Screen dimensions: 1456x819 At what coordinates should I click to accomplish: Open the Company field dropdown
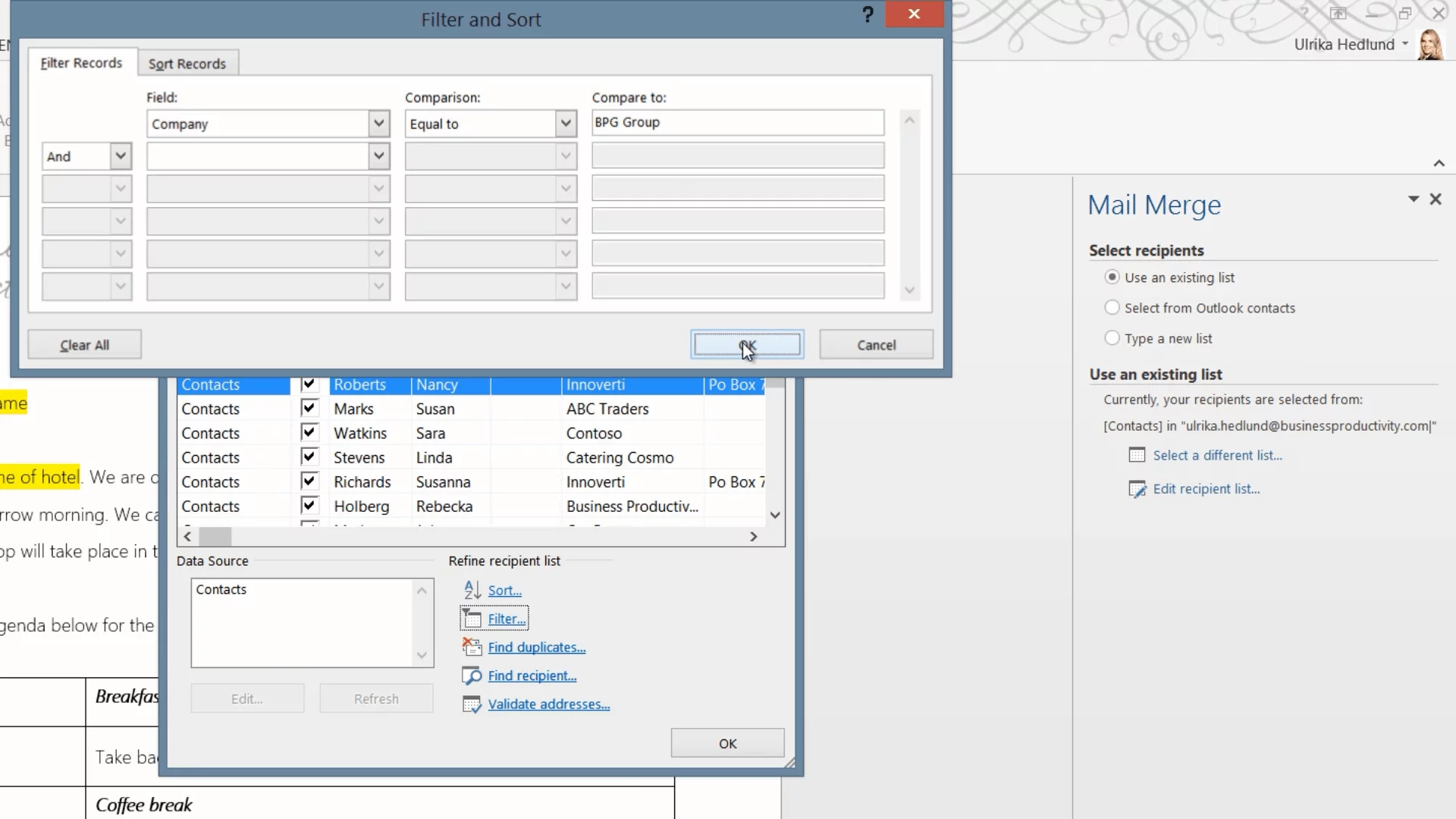tap(378, 124)
